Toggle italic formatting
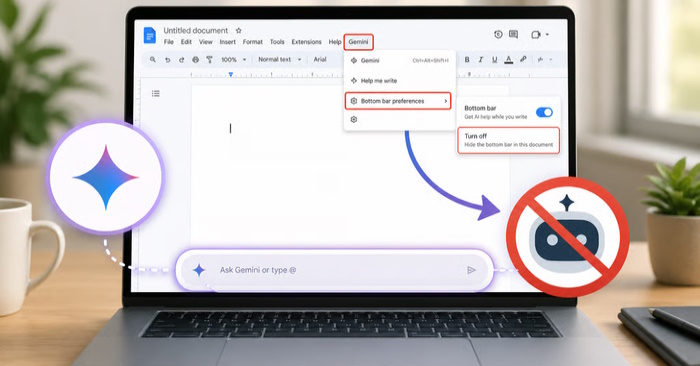Viewport: 700px width, 366px height. [x=481, y=59]
